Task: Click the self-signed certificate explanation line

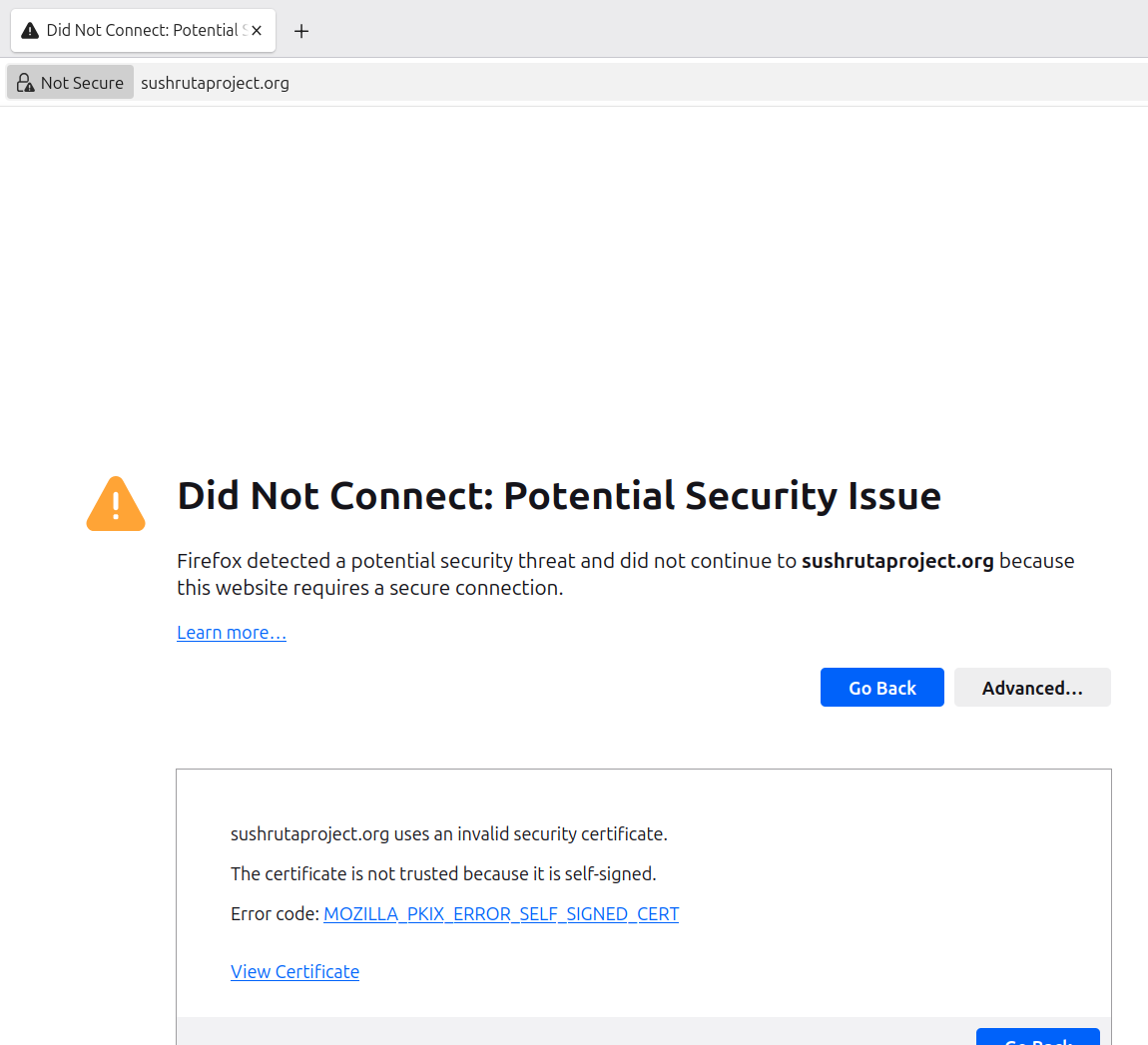Action: [443, 874]
